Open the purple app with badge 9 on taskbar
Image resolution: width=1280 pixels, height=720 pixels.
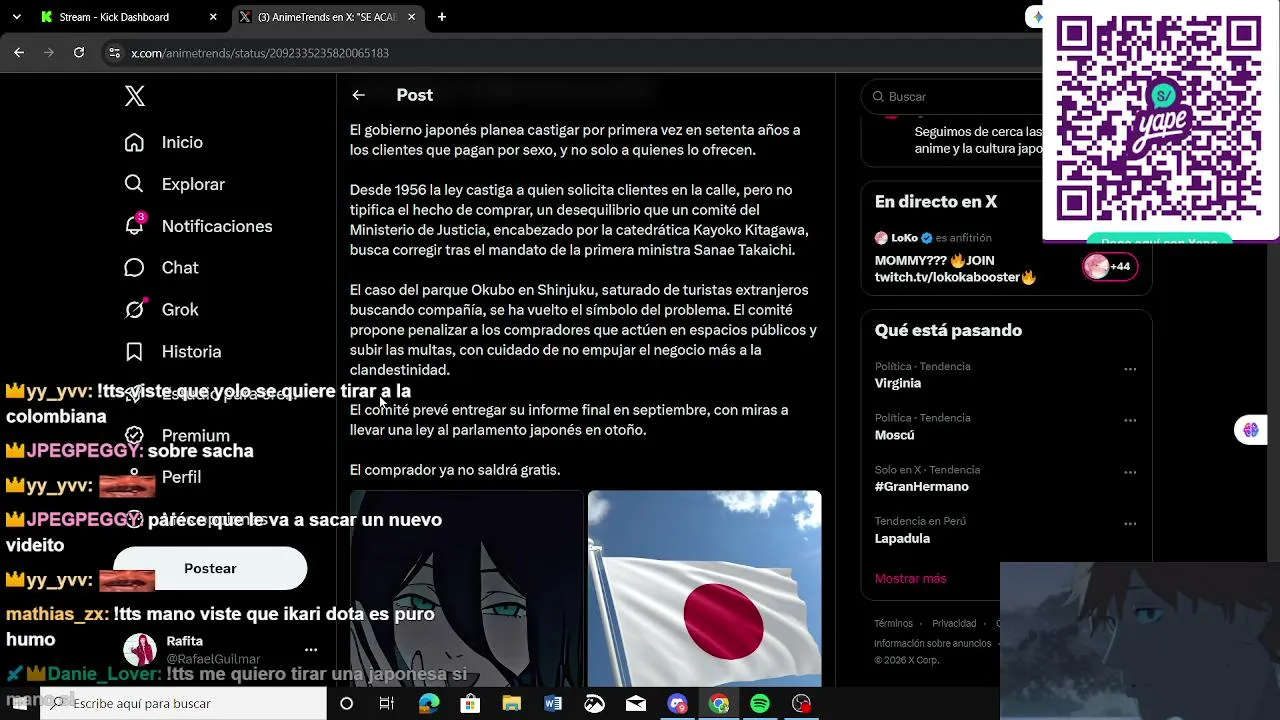tap(678, 704)
